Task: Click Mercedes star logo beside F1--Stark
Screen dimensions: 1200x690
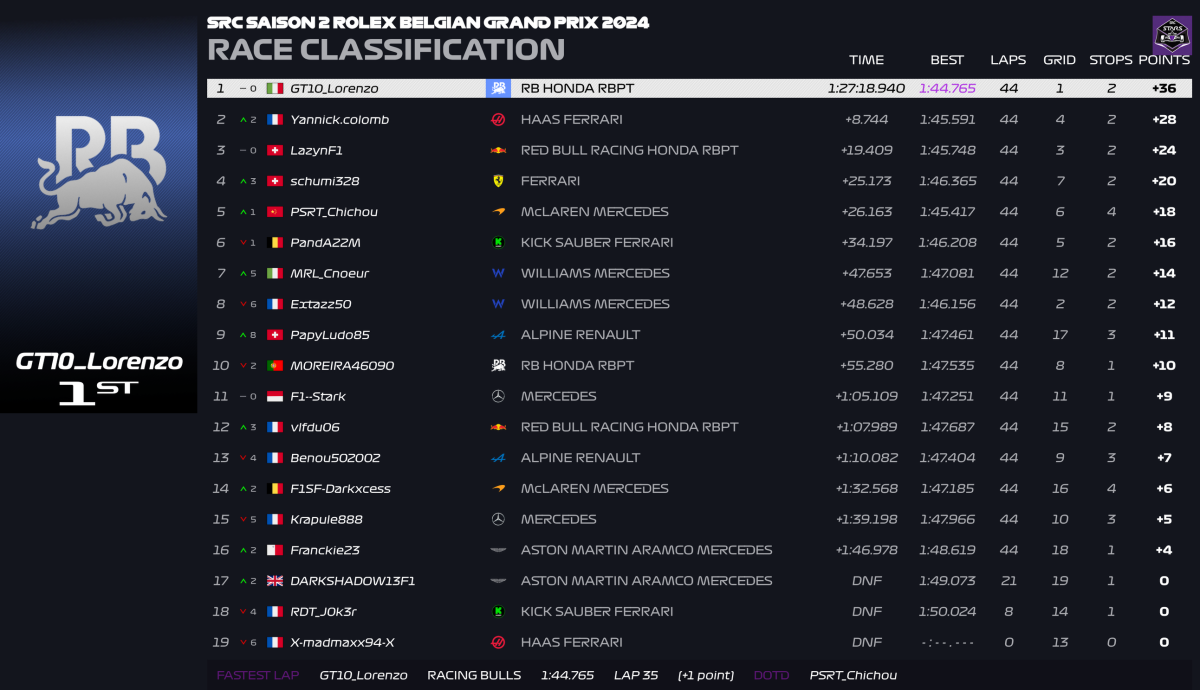Action: point(498,397)
